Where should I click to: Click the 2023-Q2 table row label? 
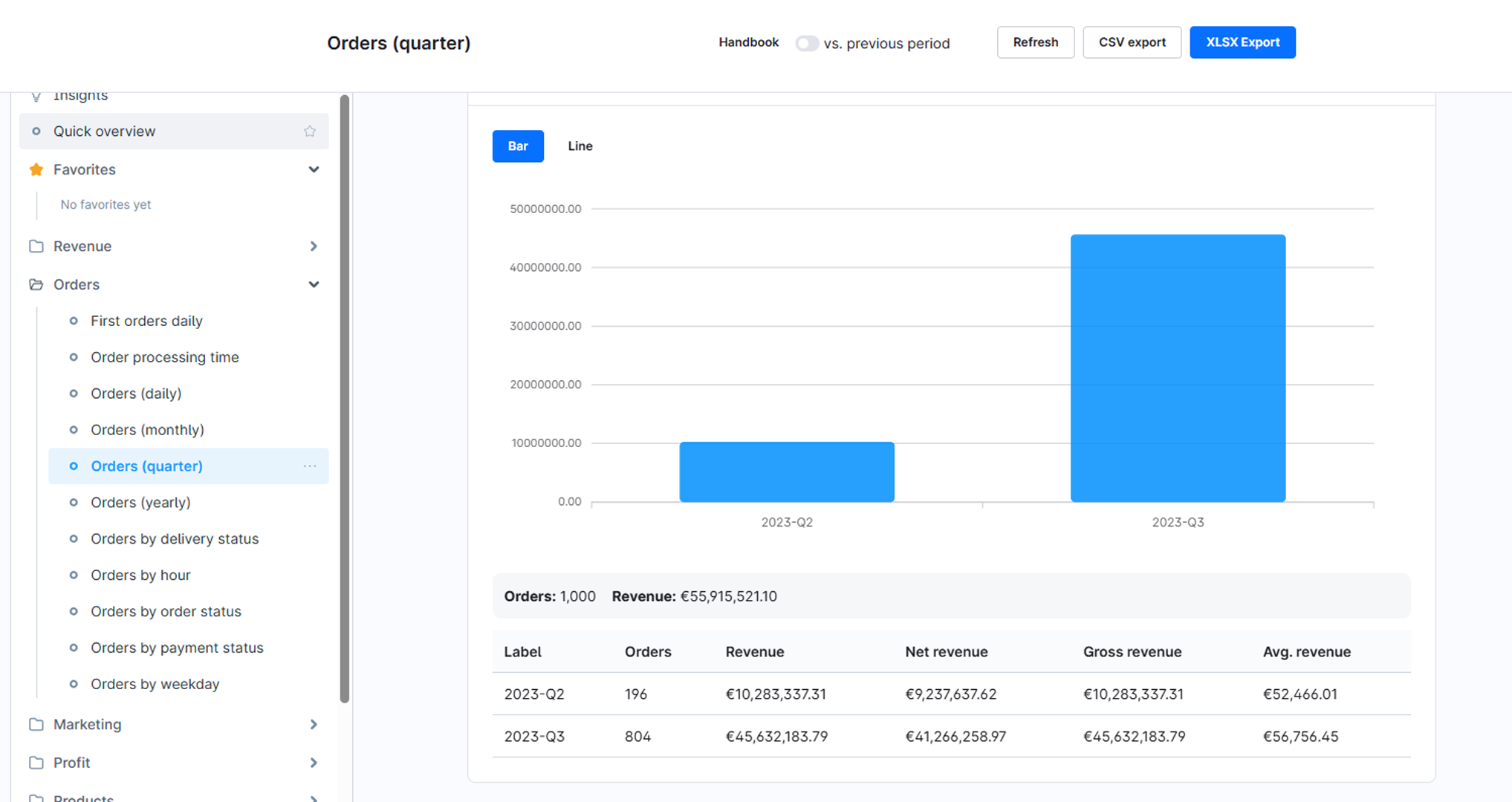[534, 694]
